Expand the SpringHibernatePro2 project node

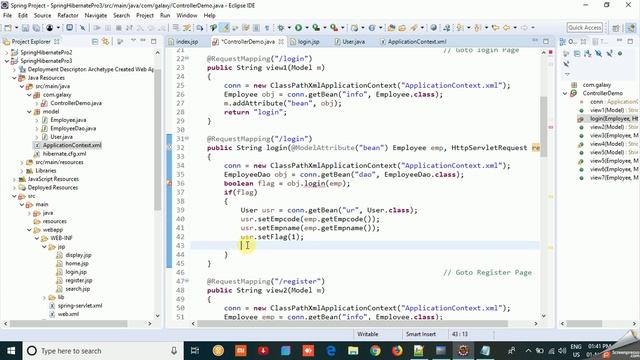(x=7, y=53)
